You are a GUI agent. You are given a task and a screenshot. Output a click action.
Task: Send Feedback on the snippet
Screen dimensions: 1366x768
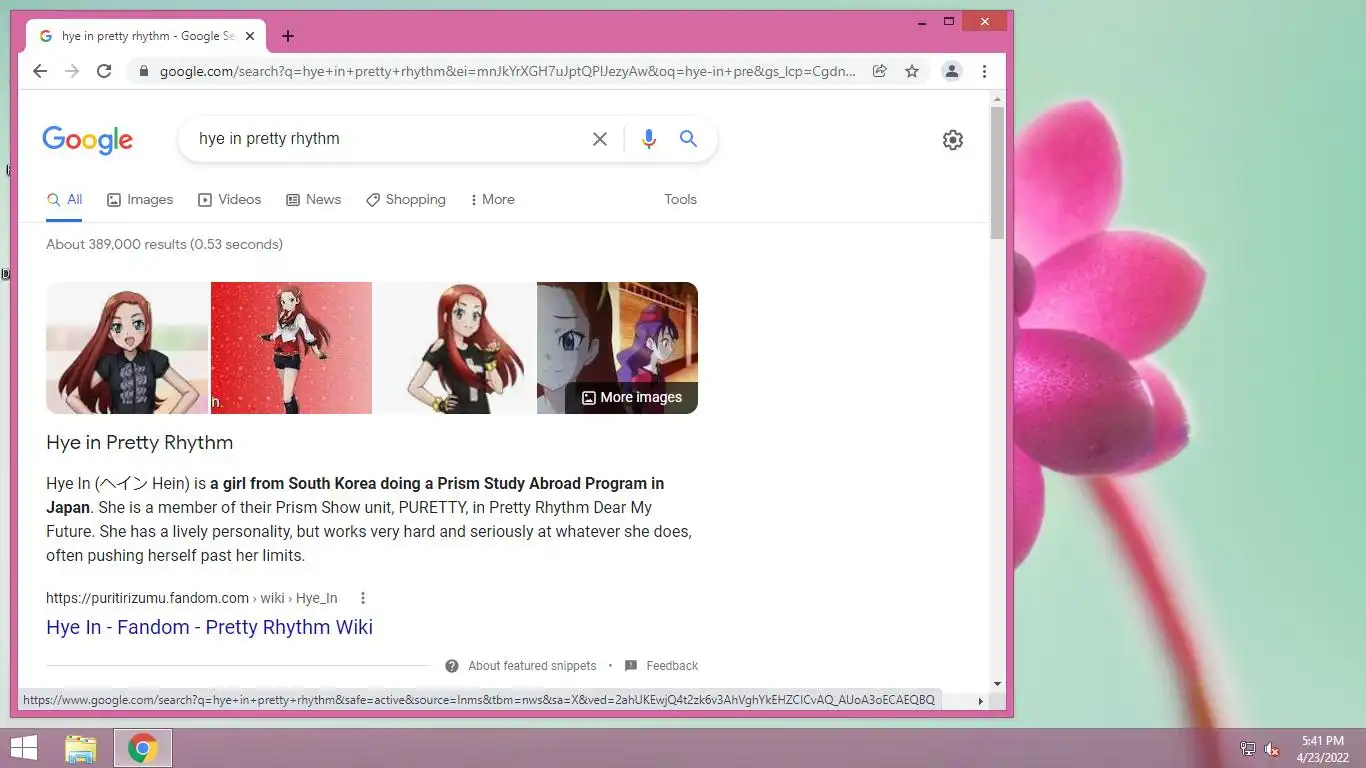tap(661, 666)
